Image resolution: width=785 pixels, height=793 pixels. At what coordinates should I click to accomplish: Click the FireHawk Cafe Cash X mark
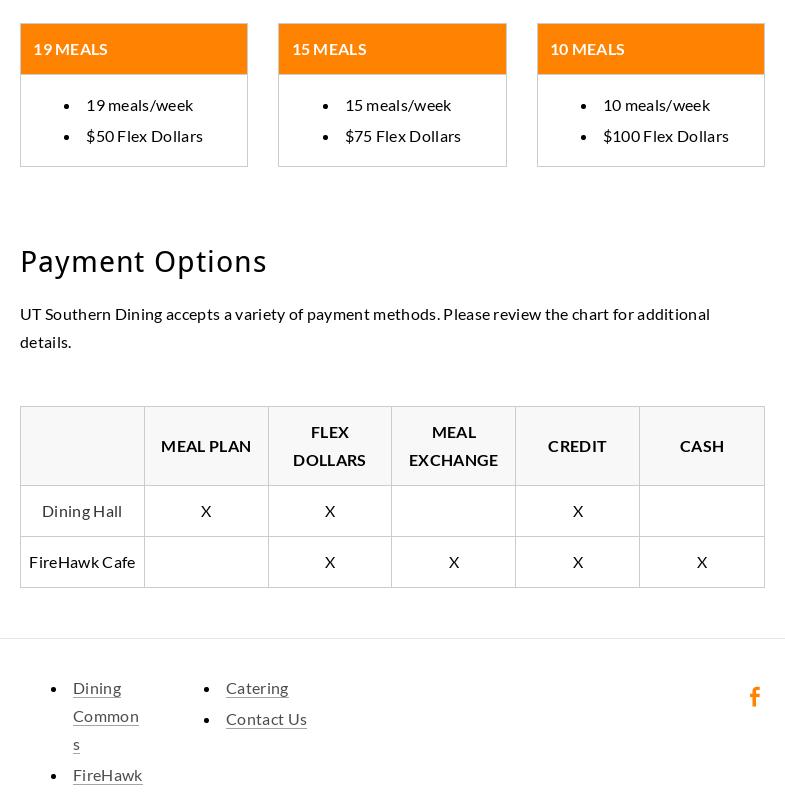point(702,562)
